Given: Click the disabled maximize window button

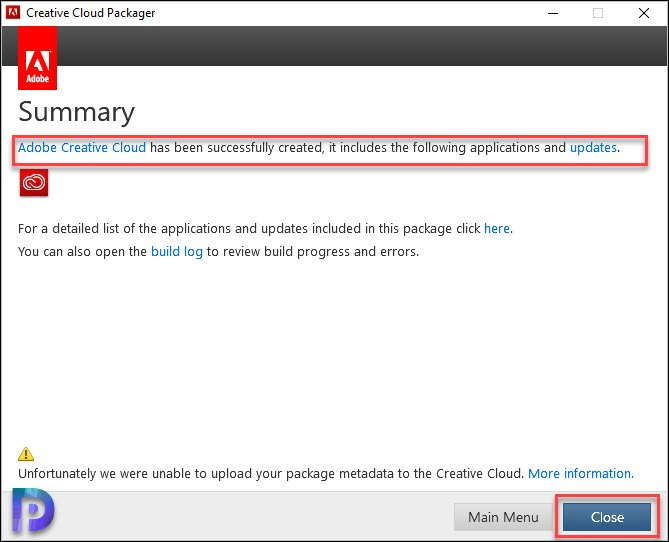Looking at the screenshot, I should pos(598,13).
